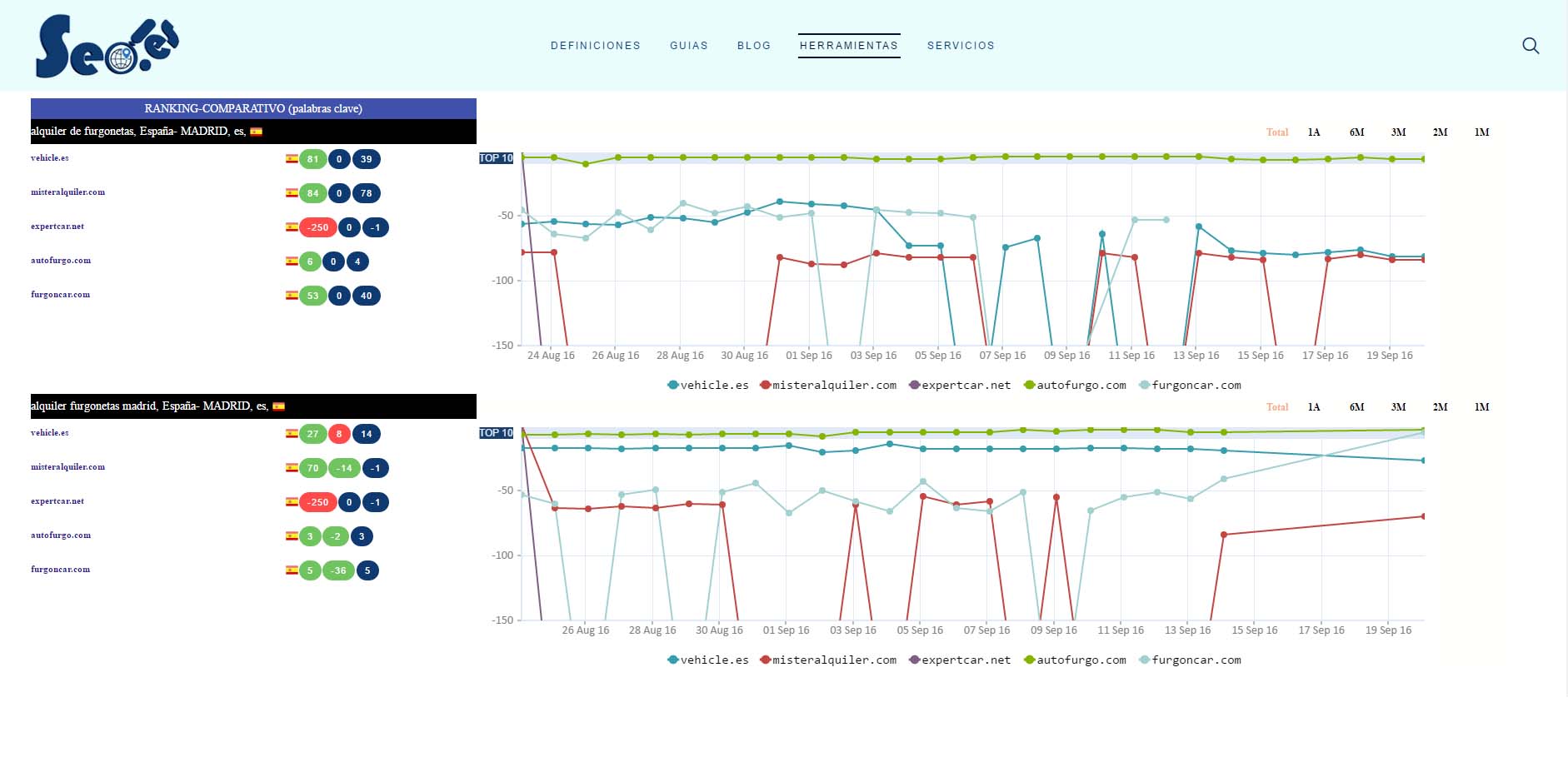Click the green 70 badge for misteralquiler.com
1568x762 pixels.
tap(312, 468)
